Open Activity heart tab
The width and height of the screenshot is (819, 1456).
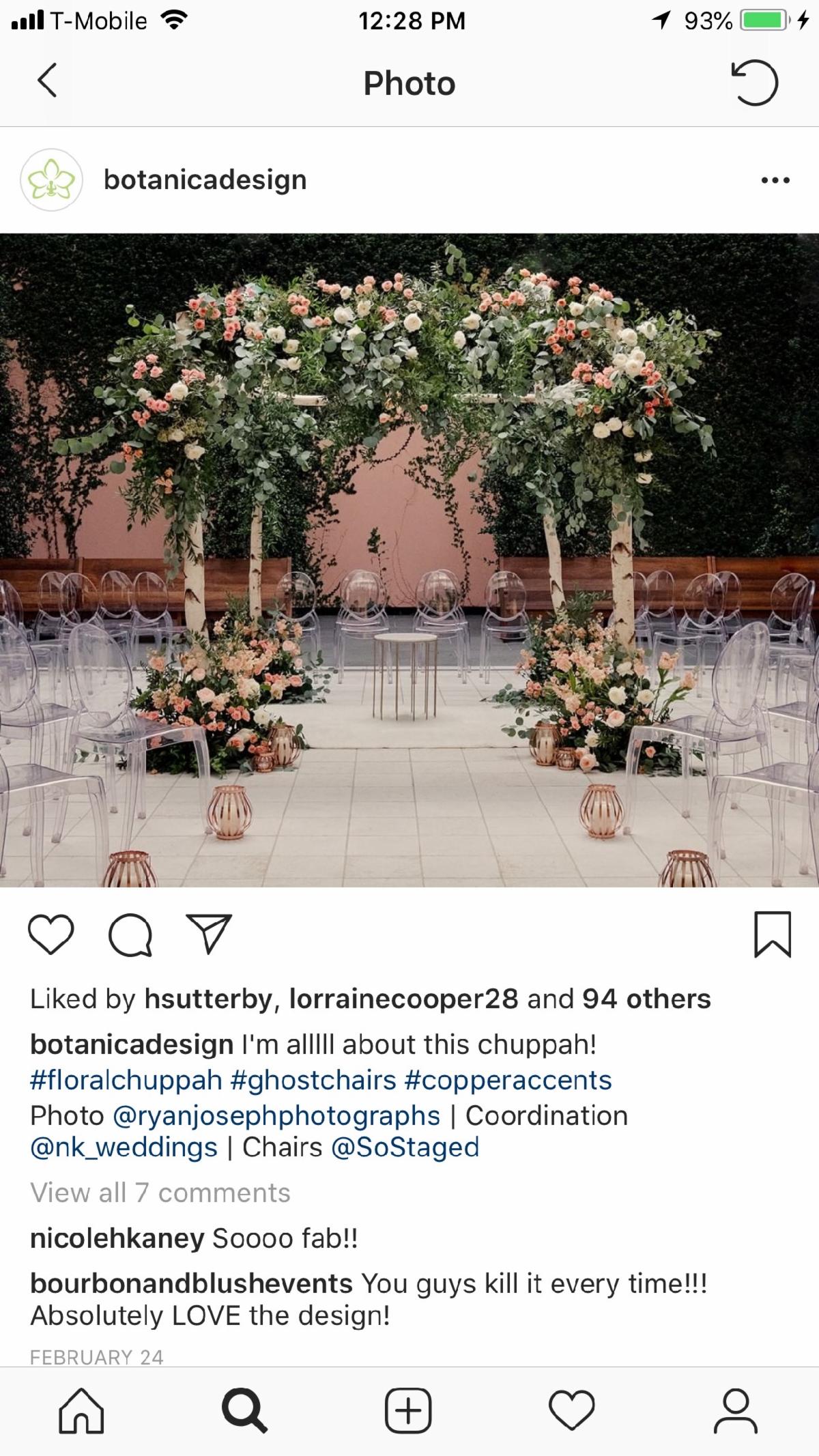tap(572, 1410)
